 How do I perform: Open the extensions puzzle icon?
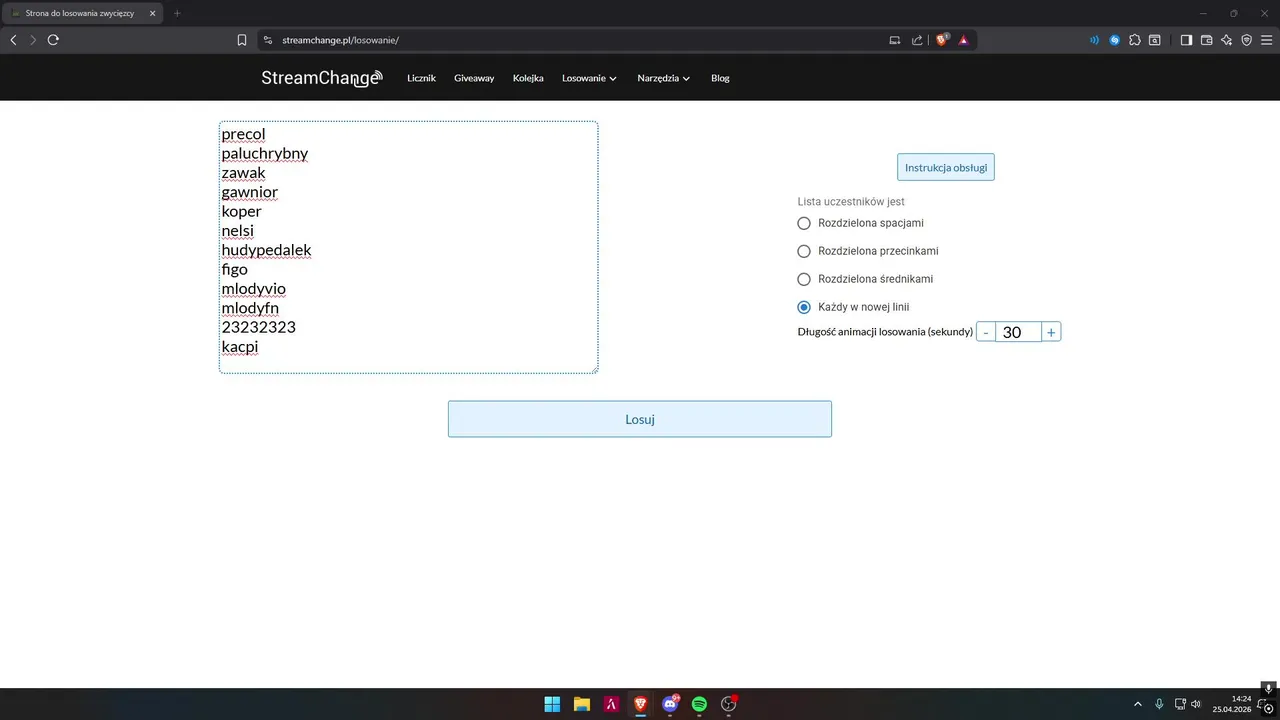[x=1135, y=40]
